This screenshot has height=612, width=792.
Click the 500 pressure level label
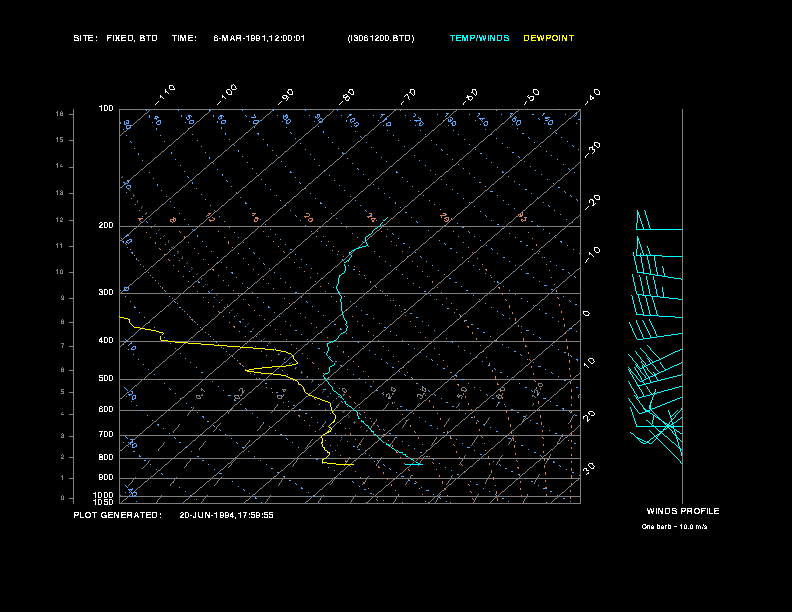point(106,378)
